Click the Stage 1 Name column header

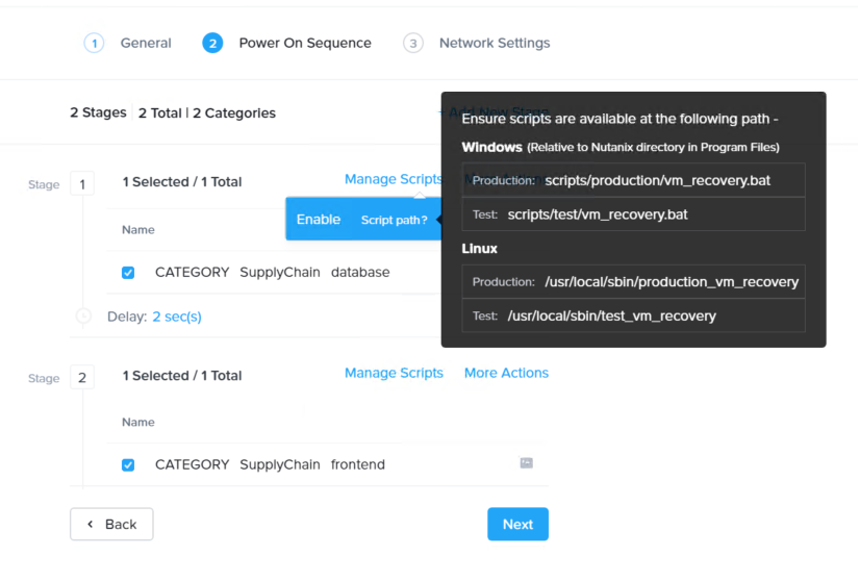click(138, 230)
